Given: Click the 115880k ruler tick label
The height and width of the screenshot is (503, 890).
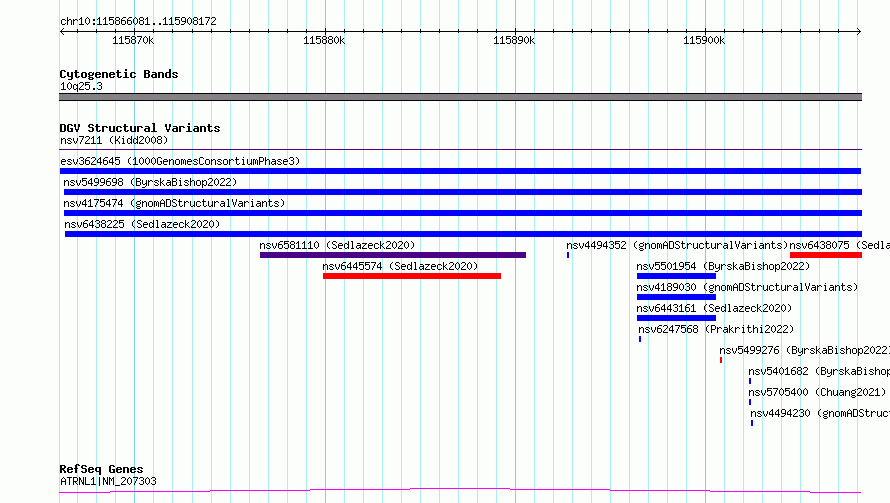Looking at the screenshot, I should (x=324, y=40).
